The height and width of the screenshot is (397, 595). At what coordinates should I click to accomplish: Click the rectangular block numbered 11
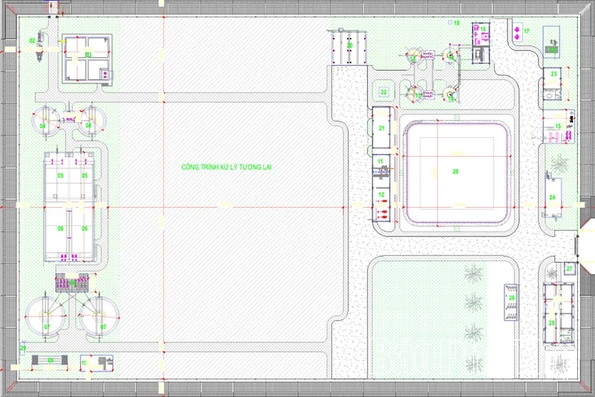tap(381, 165)
